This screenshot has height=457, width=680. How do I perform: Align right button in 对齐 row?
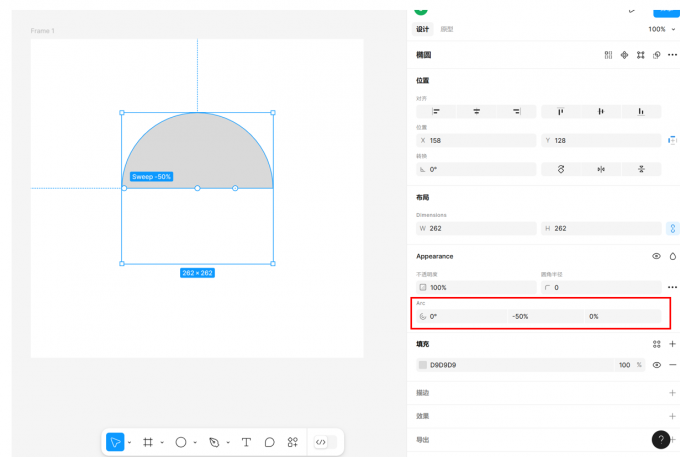tap(517, 111)
